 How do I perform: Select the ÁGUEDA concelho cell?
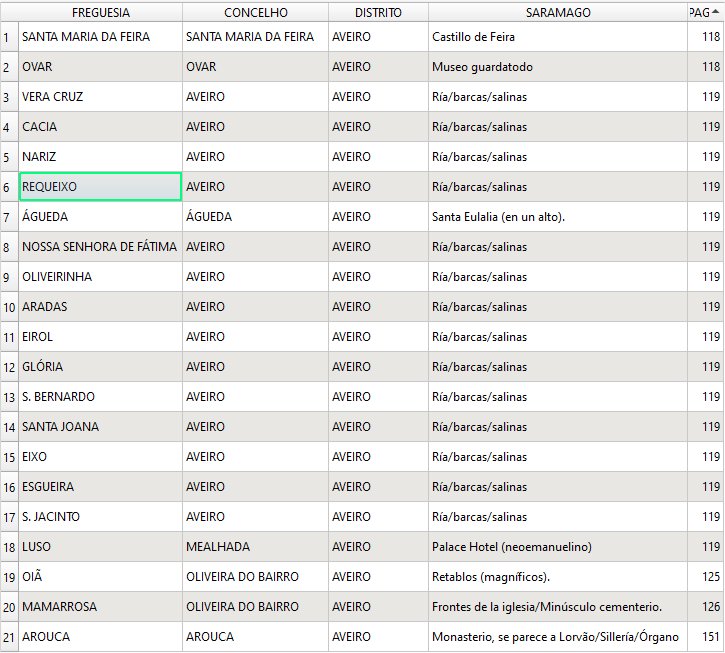tap(255, 217)
